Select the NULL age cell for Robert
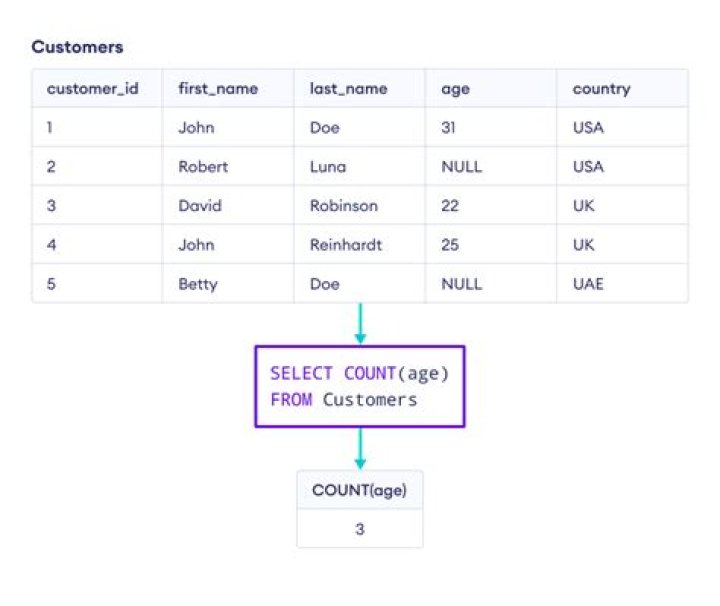The image size is (720, 606). pos(461,167)
